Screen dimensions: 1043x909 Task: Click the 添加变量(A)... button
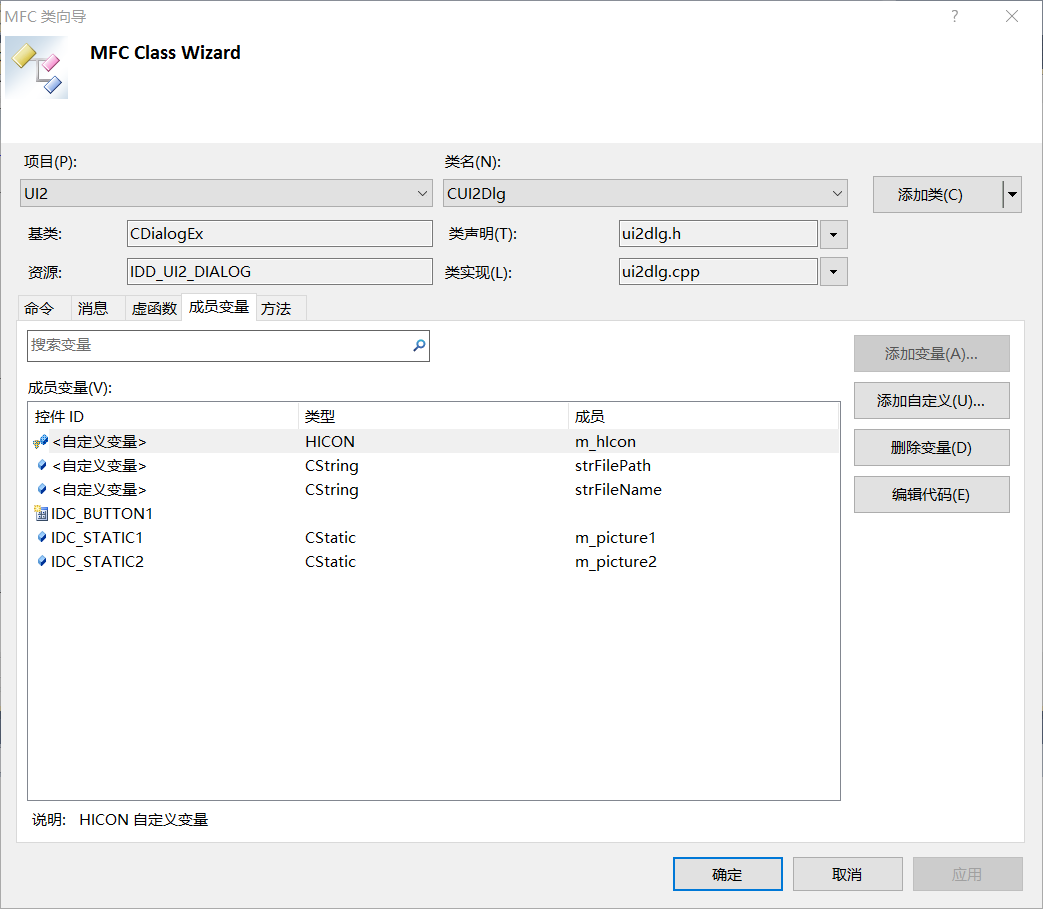coord(931,354)
